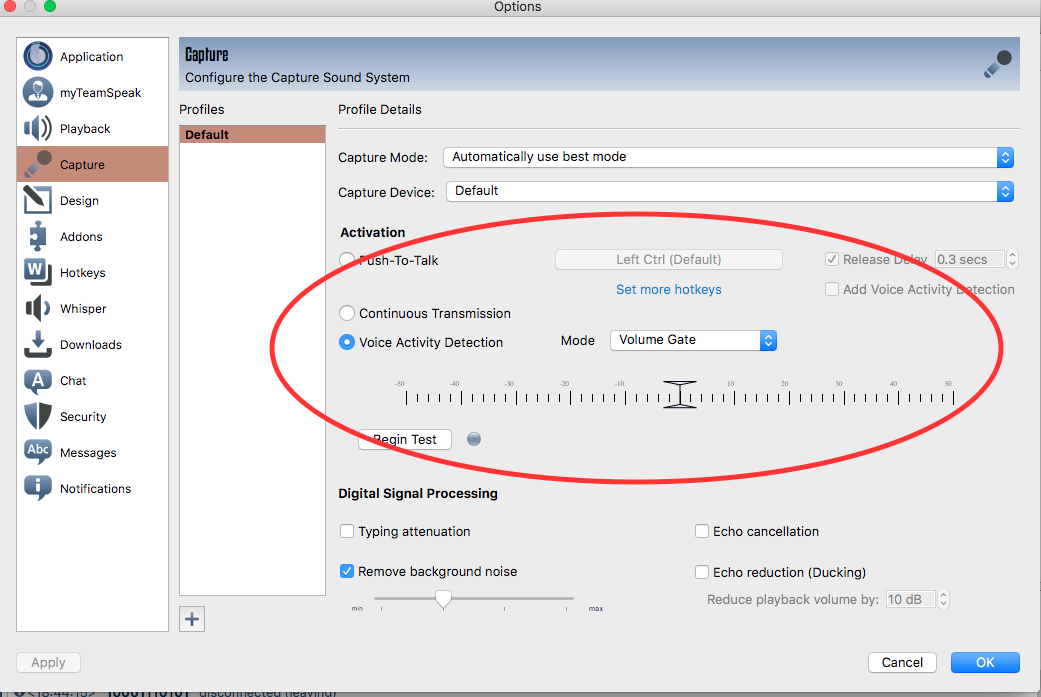Viewport: 1041px width, 697px height.
Task: Select the Design paintbrush icon
Action: tap(37, 200)
